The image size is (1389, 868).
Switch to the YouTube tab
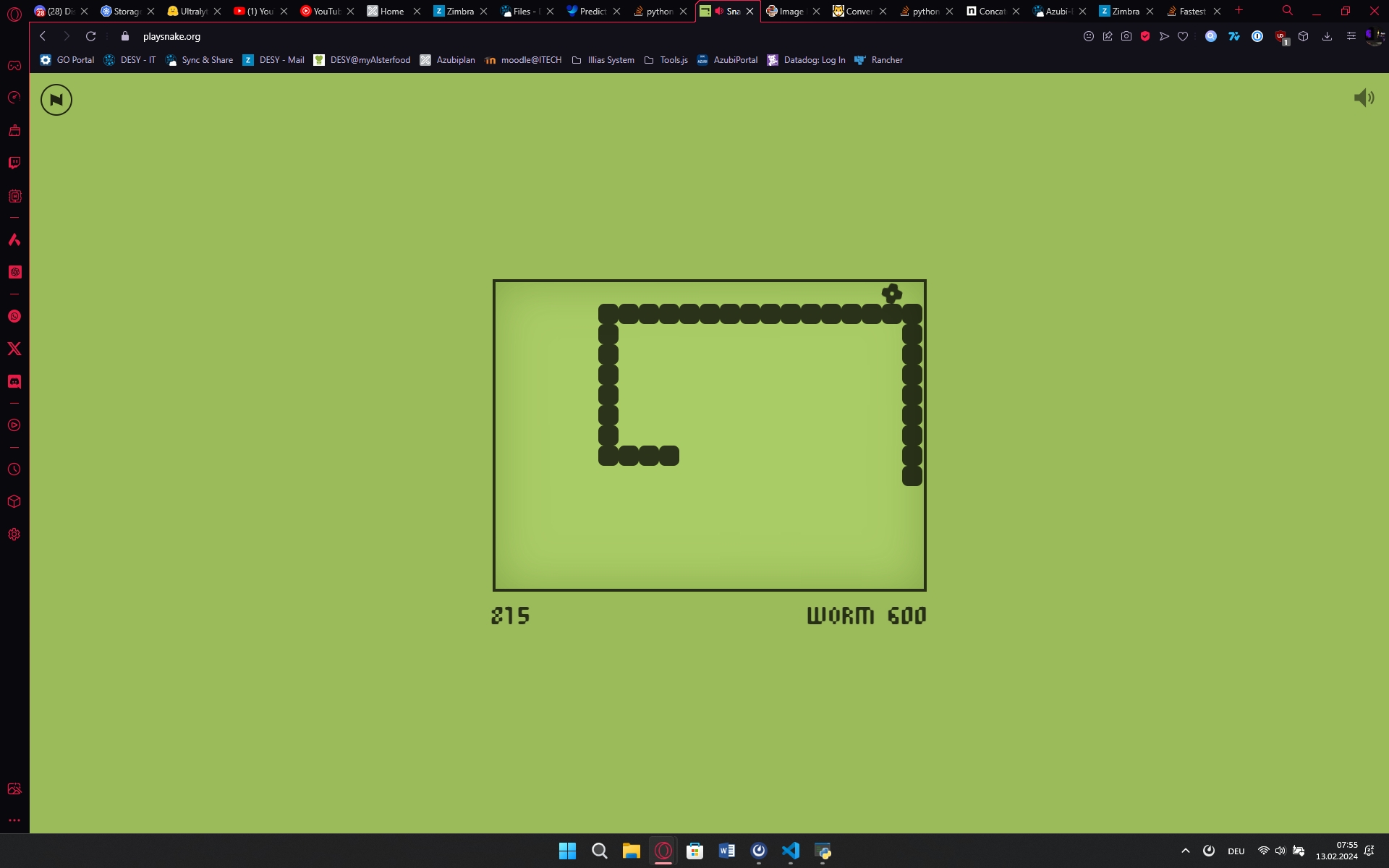(324, 11)
